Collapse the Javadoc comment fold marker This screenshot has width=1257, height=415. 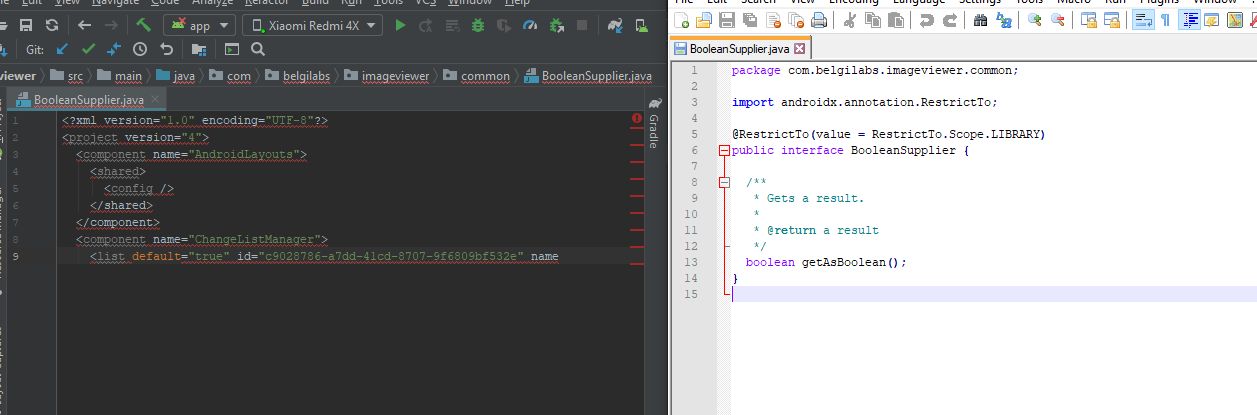725,183
